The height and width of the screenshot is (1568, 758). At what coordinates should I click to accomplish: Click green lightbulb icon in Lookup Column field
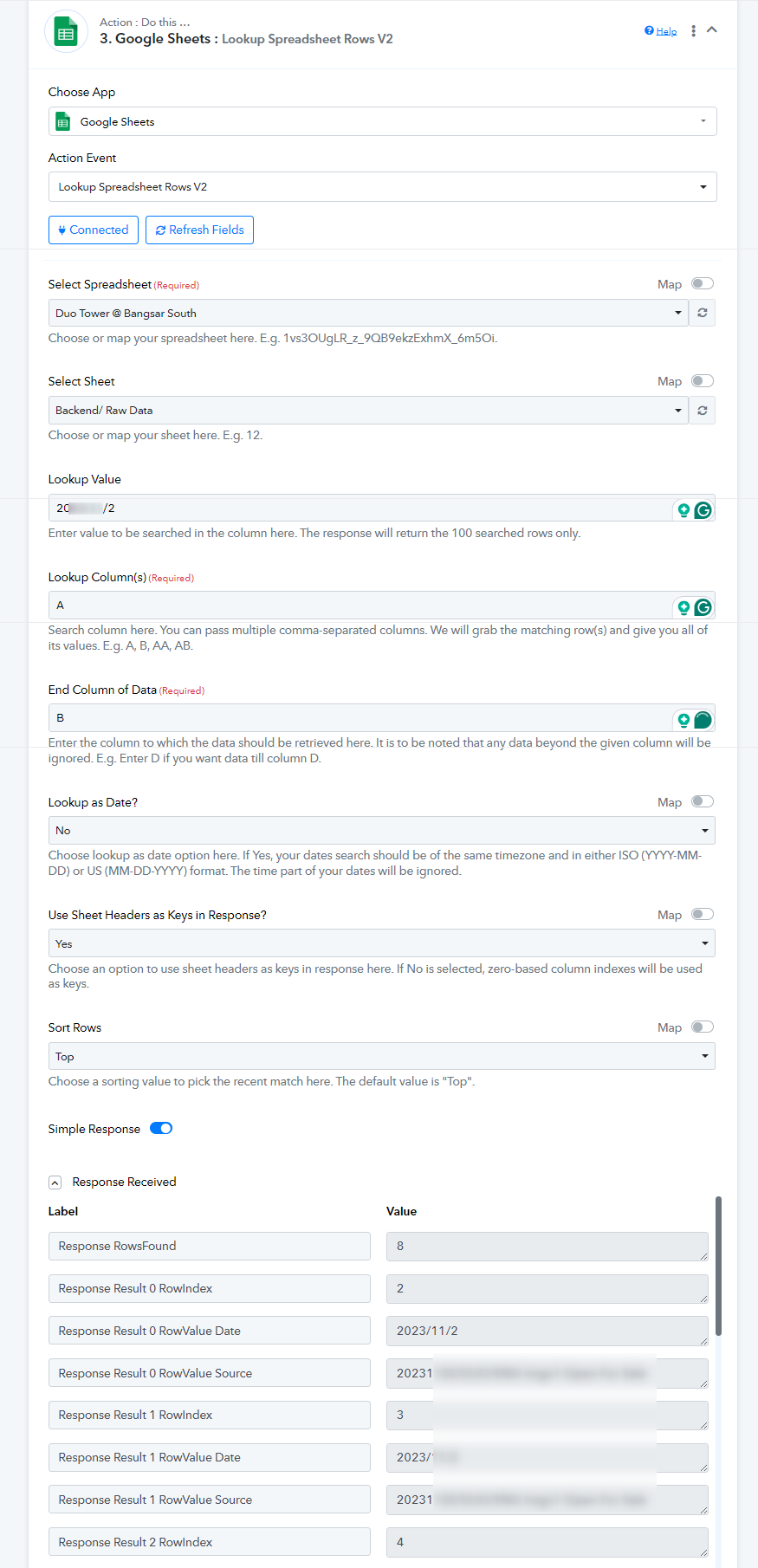(x=683, y=607)
